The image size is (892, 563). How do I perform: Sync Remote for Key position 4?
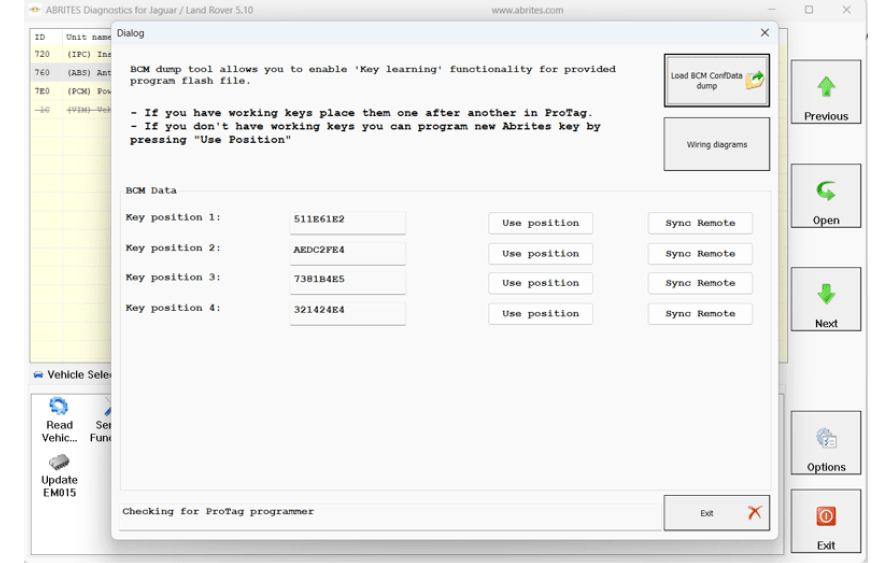(x=700, y=314)
